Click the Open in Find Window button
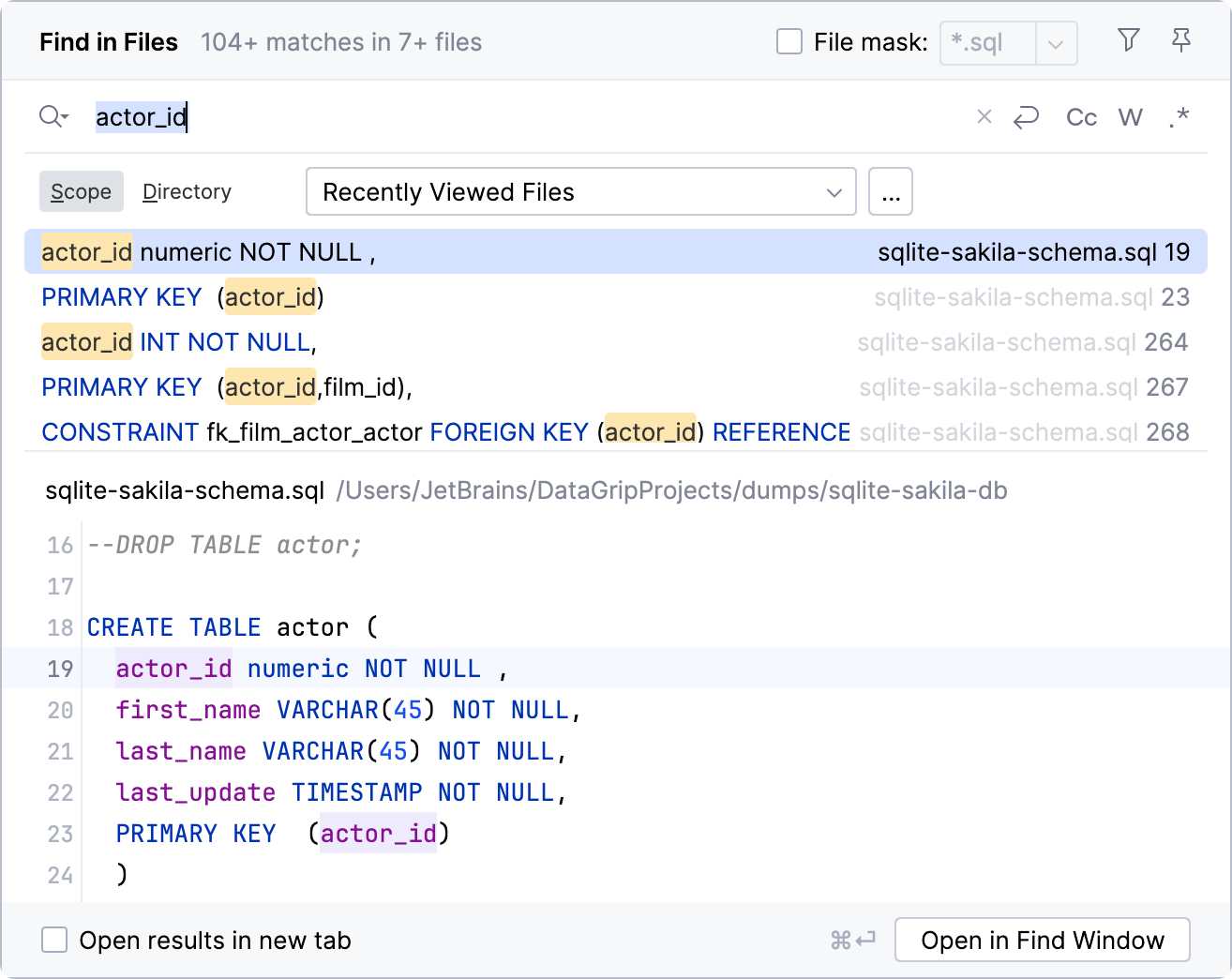This screenshot has width=1232, height=979. pyautogui.click(x=1042, y=940)
